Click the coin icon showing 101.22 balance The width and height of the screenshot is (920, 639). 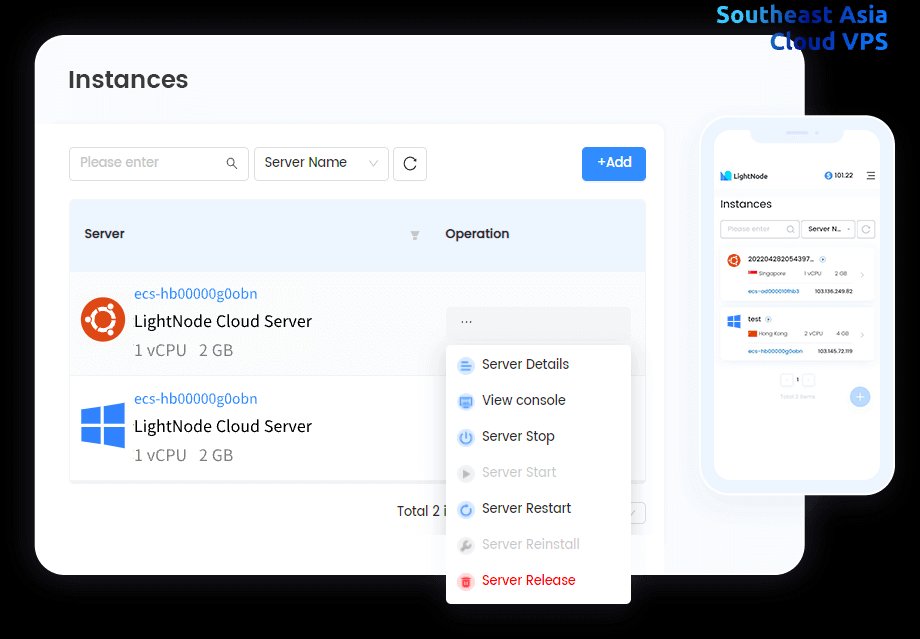(x=828, y=175)
